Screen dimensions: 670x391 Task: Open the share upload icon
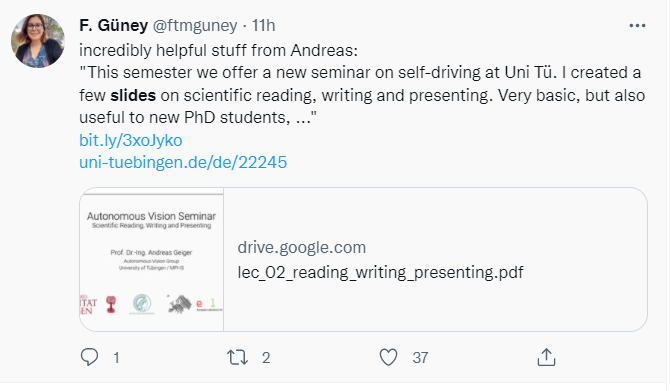click(x=546, y=357)
